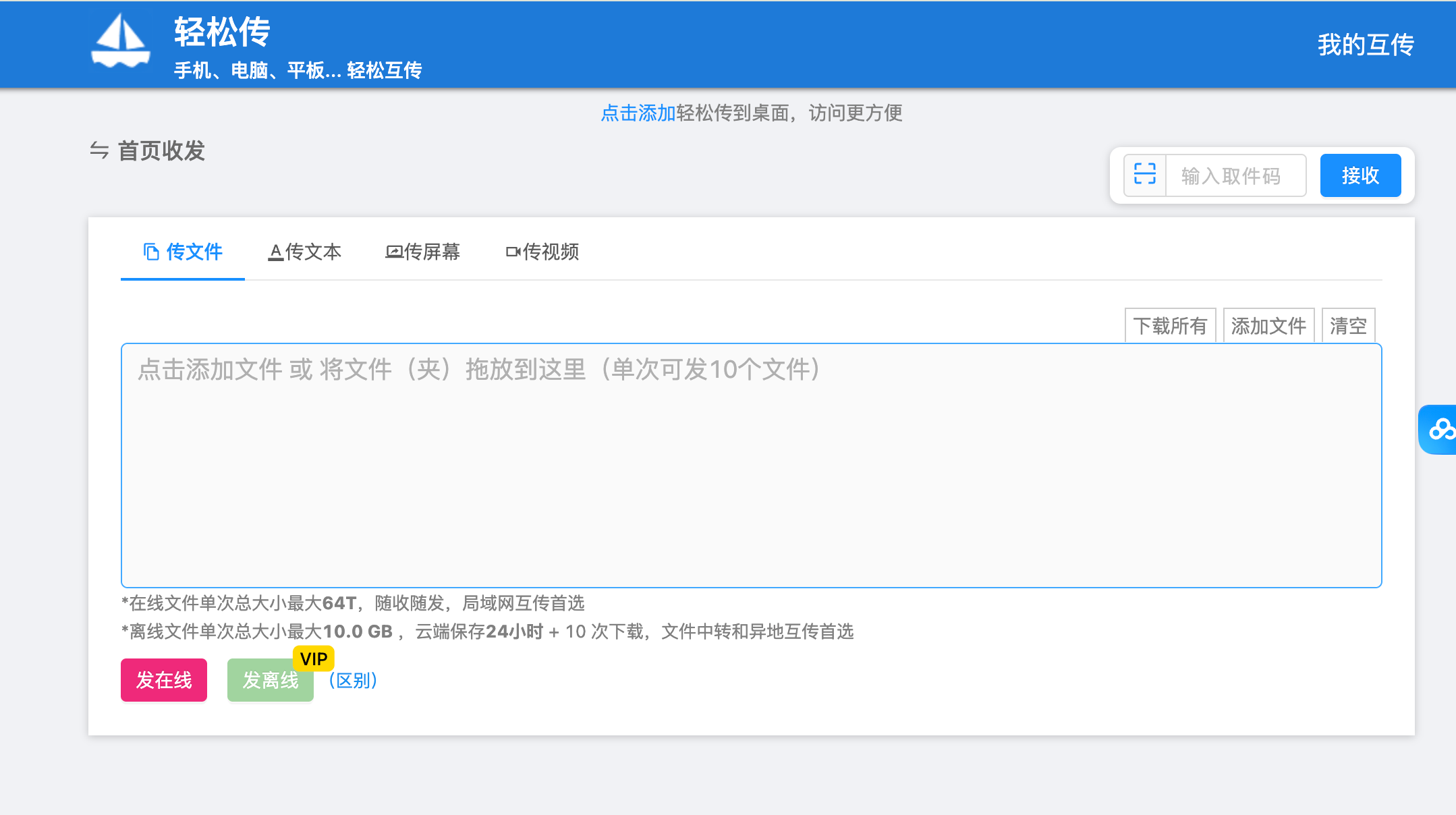This screenshot has height=815, width=1456.
Task: Click the 下载所有 button
Action: tap(1170, 326)
